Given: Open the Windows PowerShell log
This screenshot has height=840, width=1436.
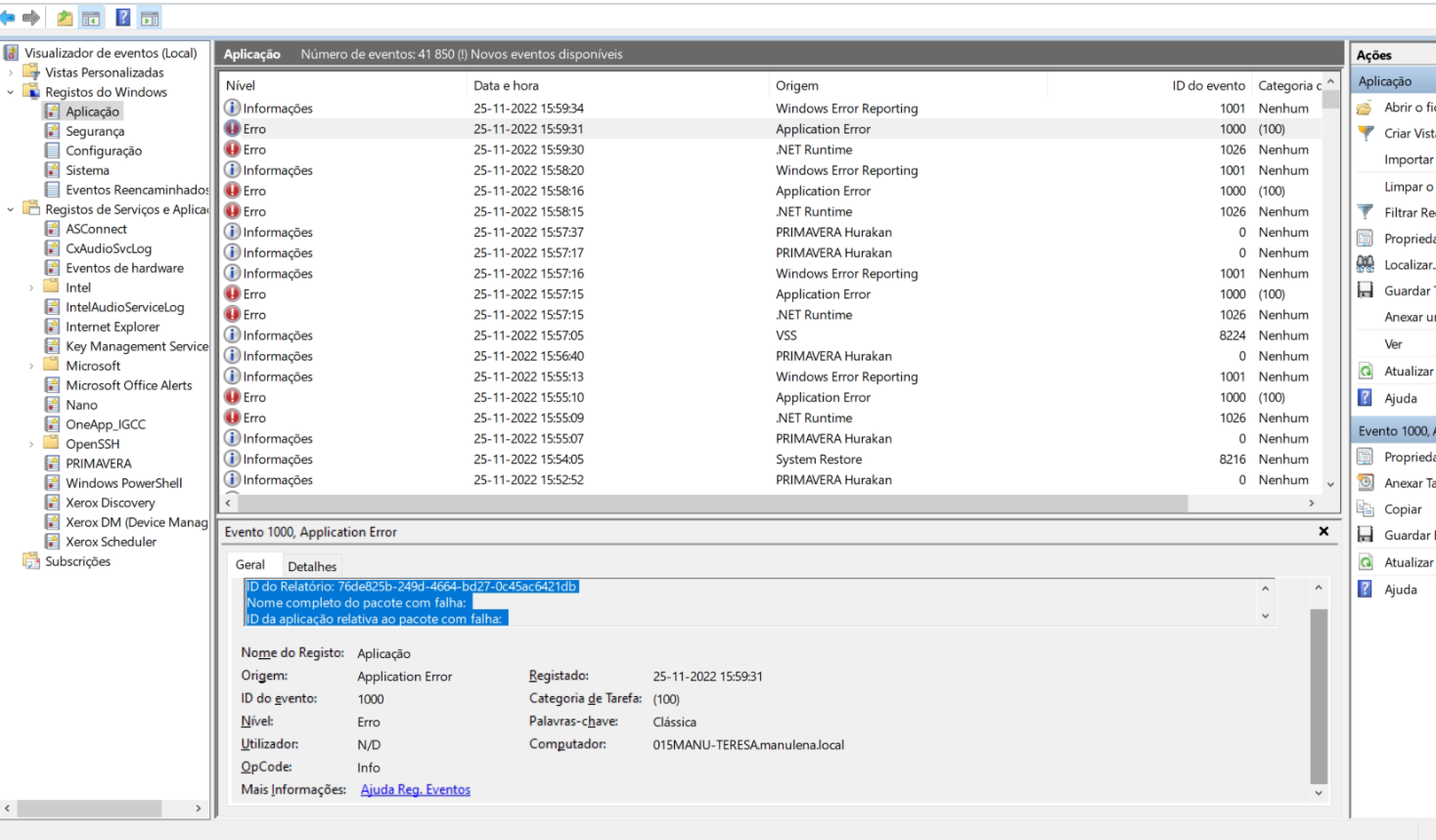Looking at the screenshot, I should tap(123, 483).
